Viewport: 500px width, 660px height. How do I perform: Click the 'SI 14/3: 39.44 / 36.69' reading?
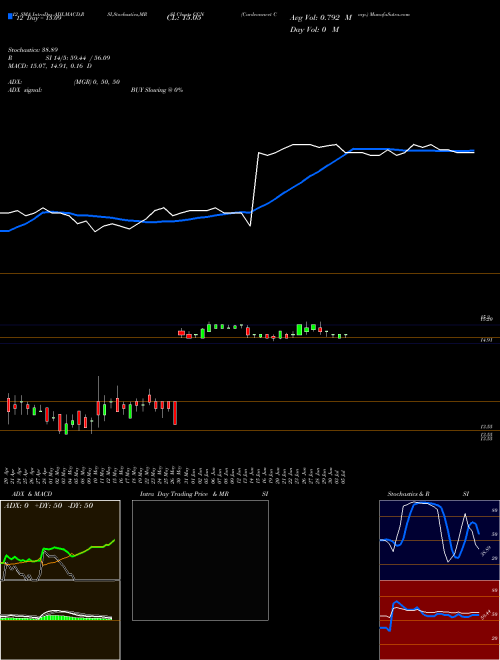78,58
